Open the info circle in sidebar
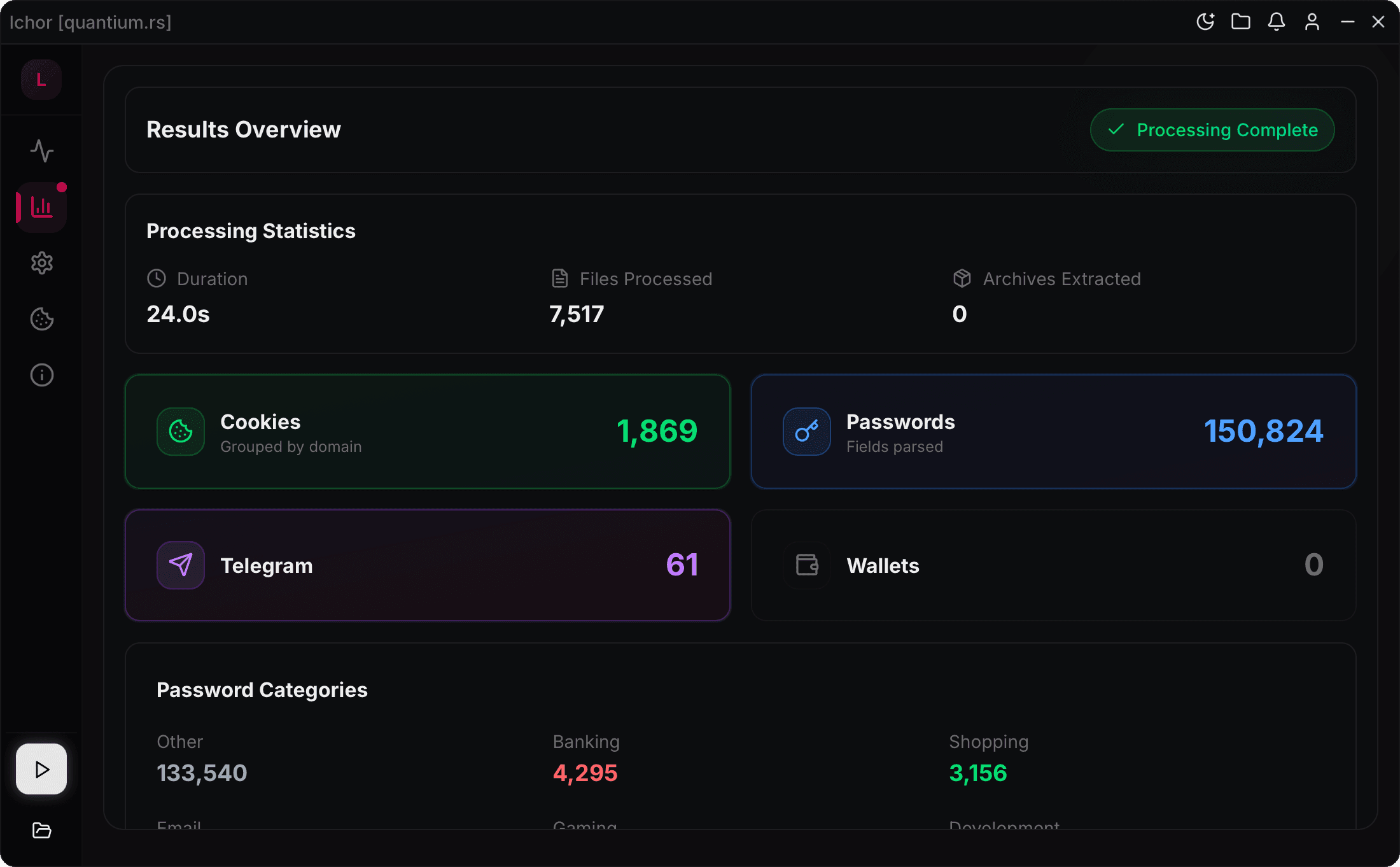This screenshot has height=867, width=1400. (42, 375)
